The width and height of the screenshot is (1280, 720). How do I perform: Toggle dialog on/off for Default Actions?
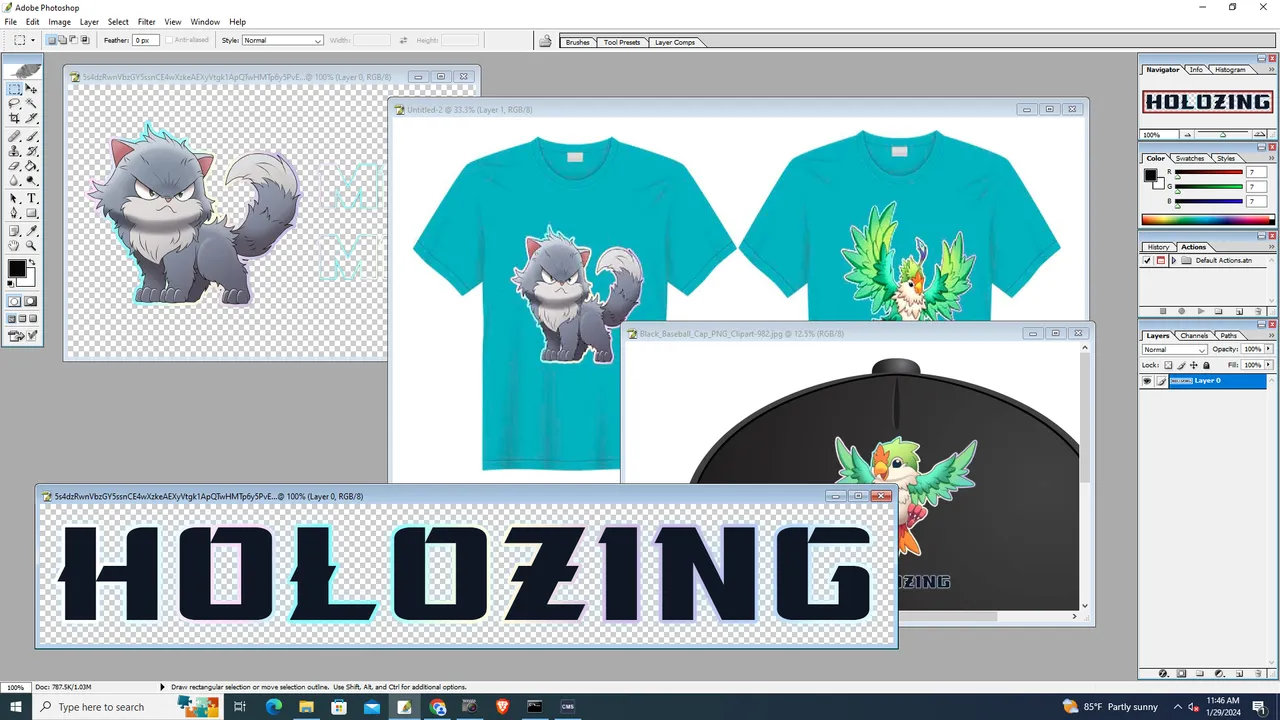click(1161, 260)
